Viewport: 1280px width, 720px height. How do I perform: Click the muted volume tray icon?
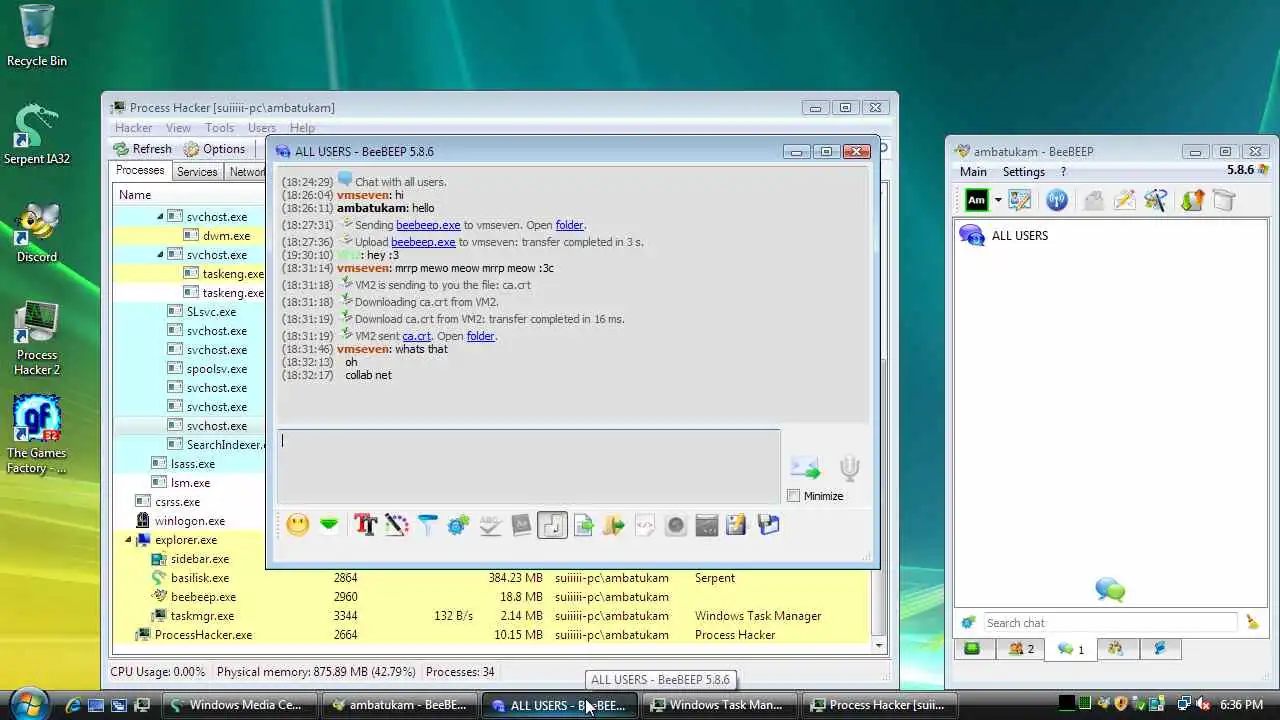[x=1204, y=705]
